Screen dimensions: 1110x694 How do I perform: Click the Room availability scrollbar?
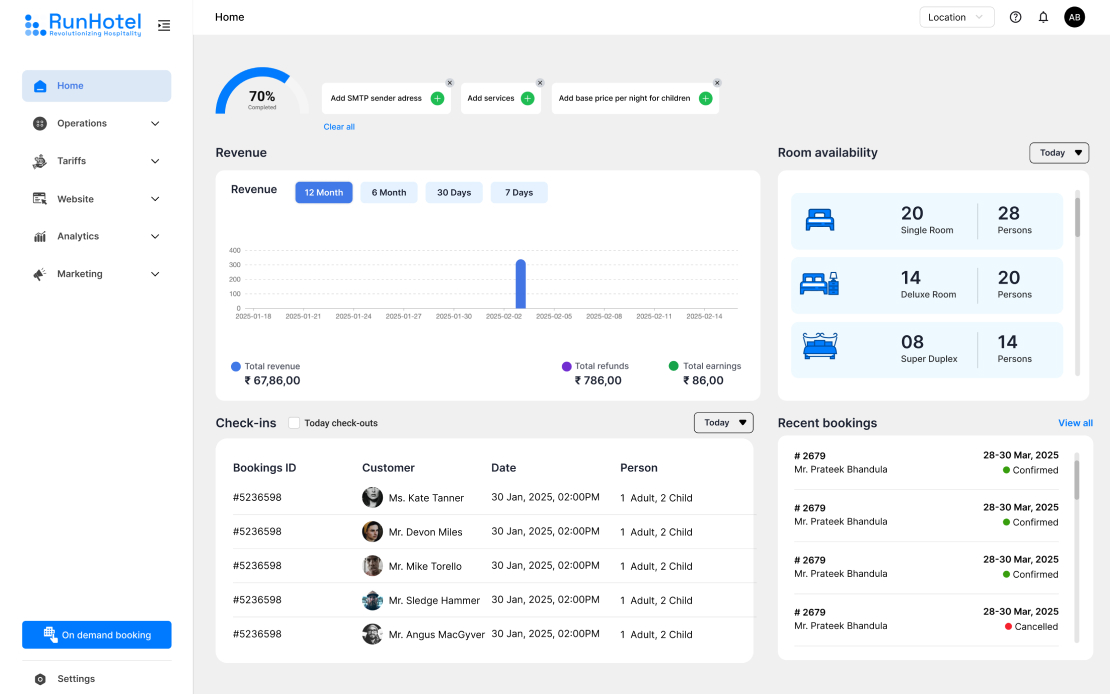coord(1077,215)
